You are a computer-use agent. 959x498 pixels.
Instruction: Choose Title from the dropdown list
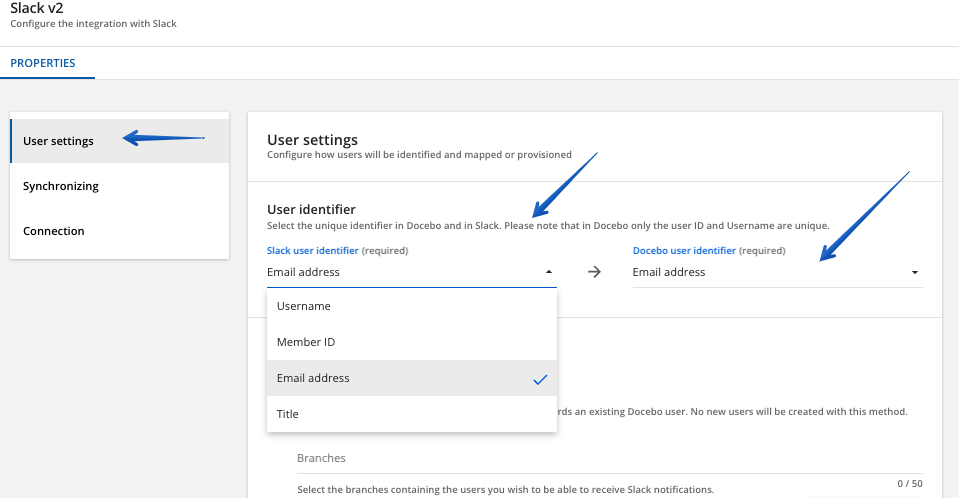[x=412, y=414]
